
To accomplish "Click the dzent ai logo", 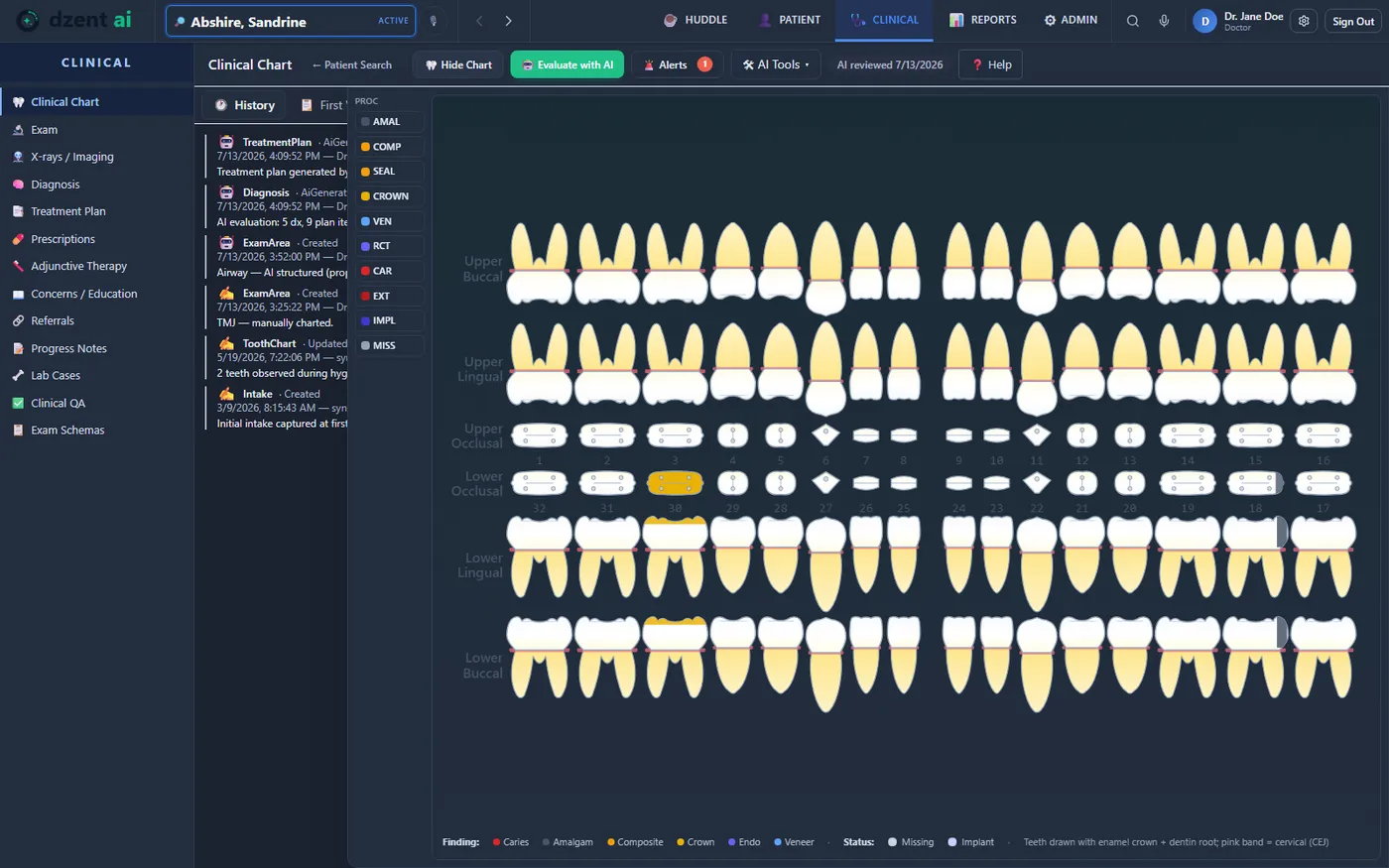I will click(x=74, y=20).
